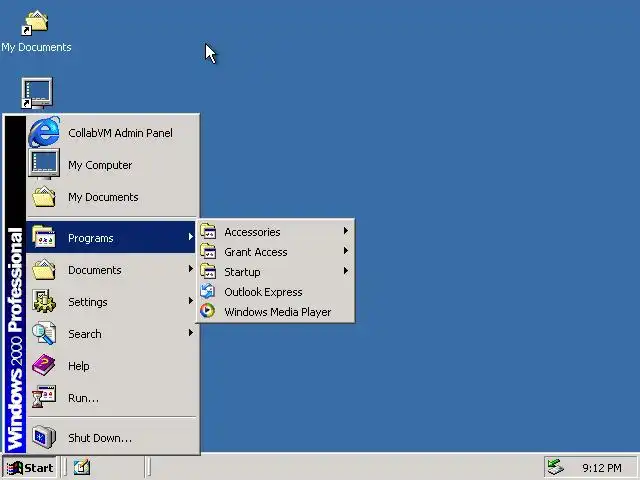Click the Settings gear icon in Start menu
This screenshot has width=640, height=480.
tap(44, 301)
